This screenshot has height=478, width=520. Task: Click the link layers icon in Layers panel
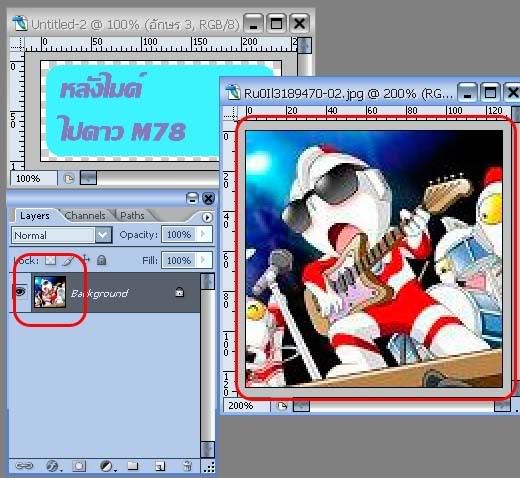[x=24, y=466]
